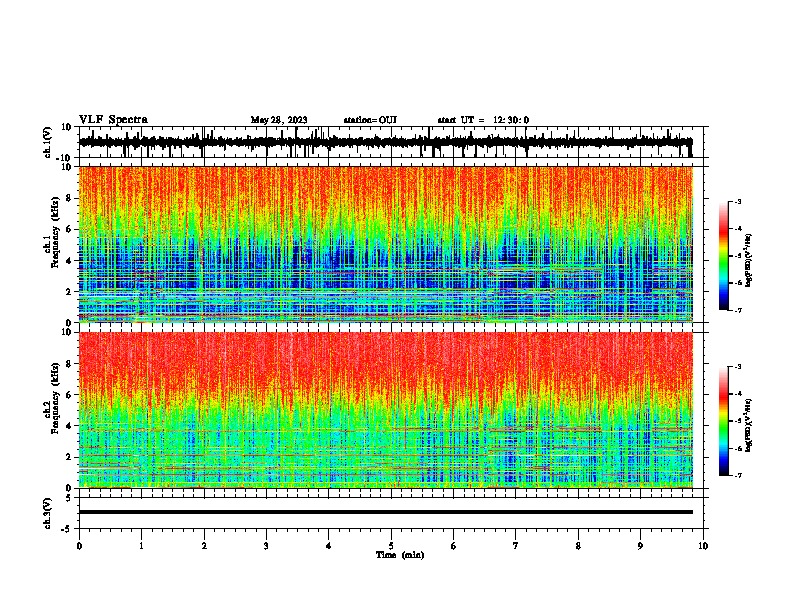Click the "-3" label on ch.2 colorbar
The image size is (792, 612).
738,367
